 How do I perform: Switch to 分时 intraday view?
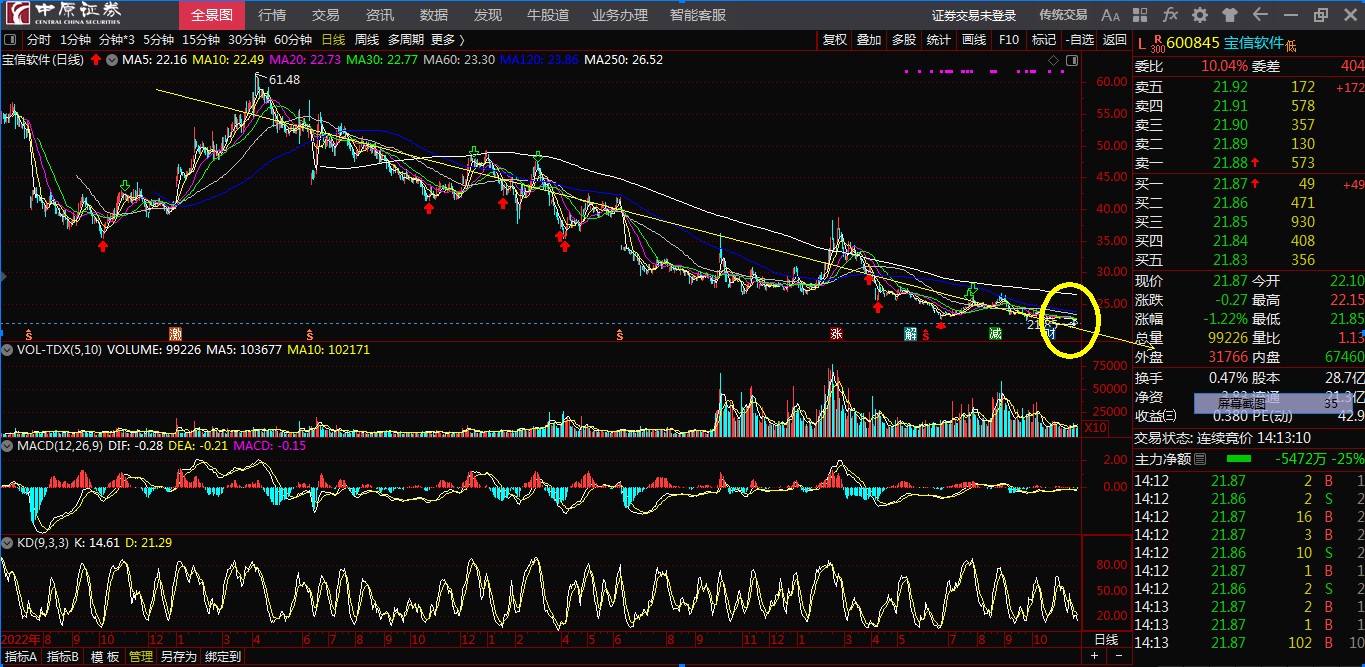click(x=38, y=40)
